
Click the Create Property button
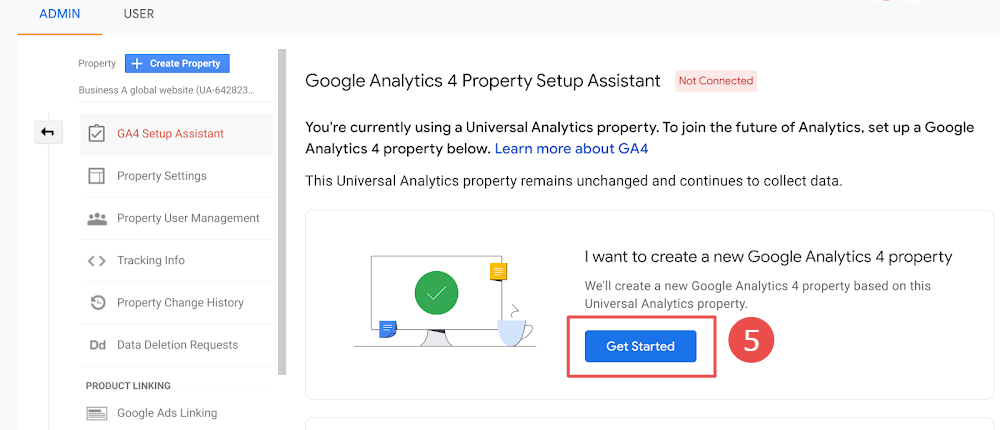click(177, 64)
